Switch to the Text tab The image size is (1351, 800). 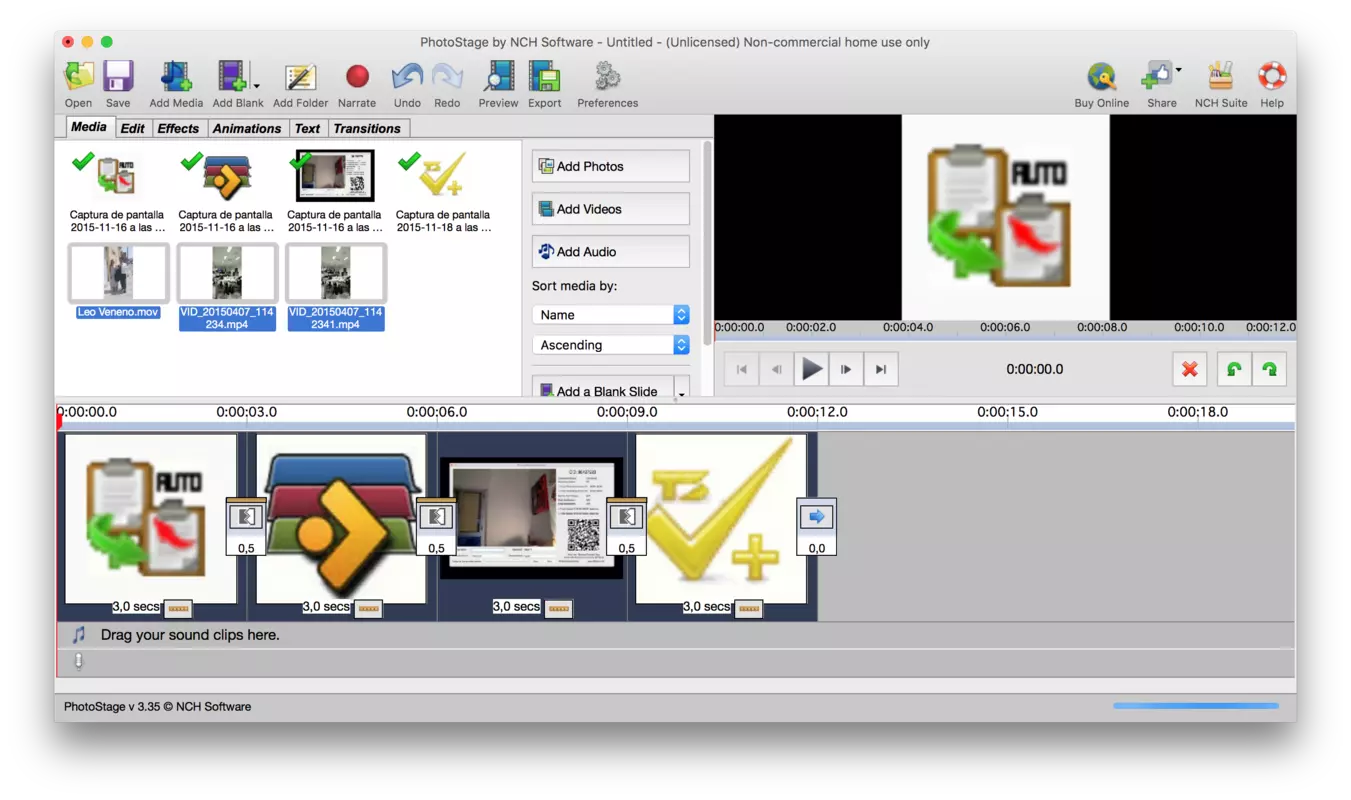pos(307,128)
